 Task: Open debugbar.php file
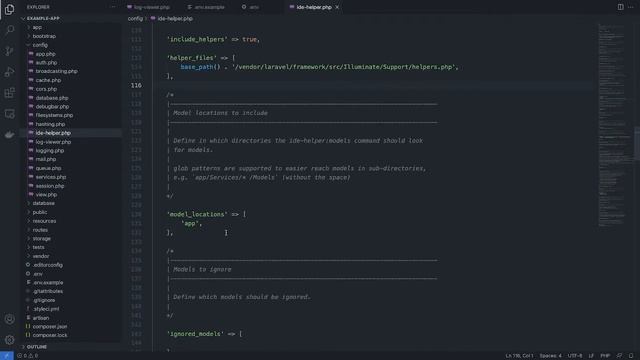[x=52, y=107]
